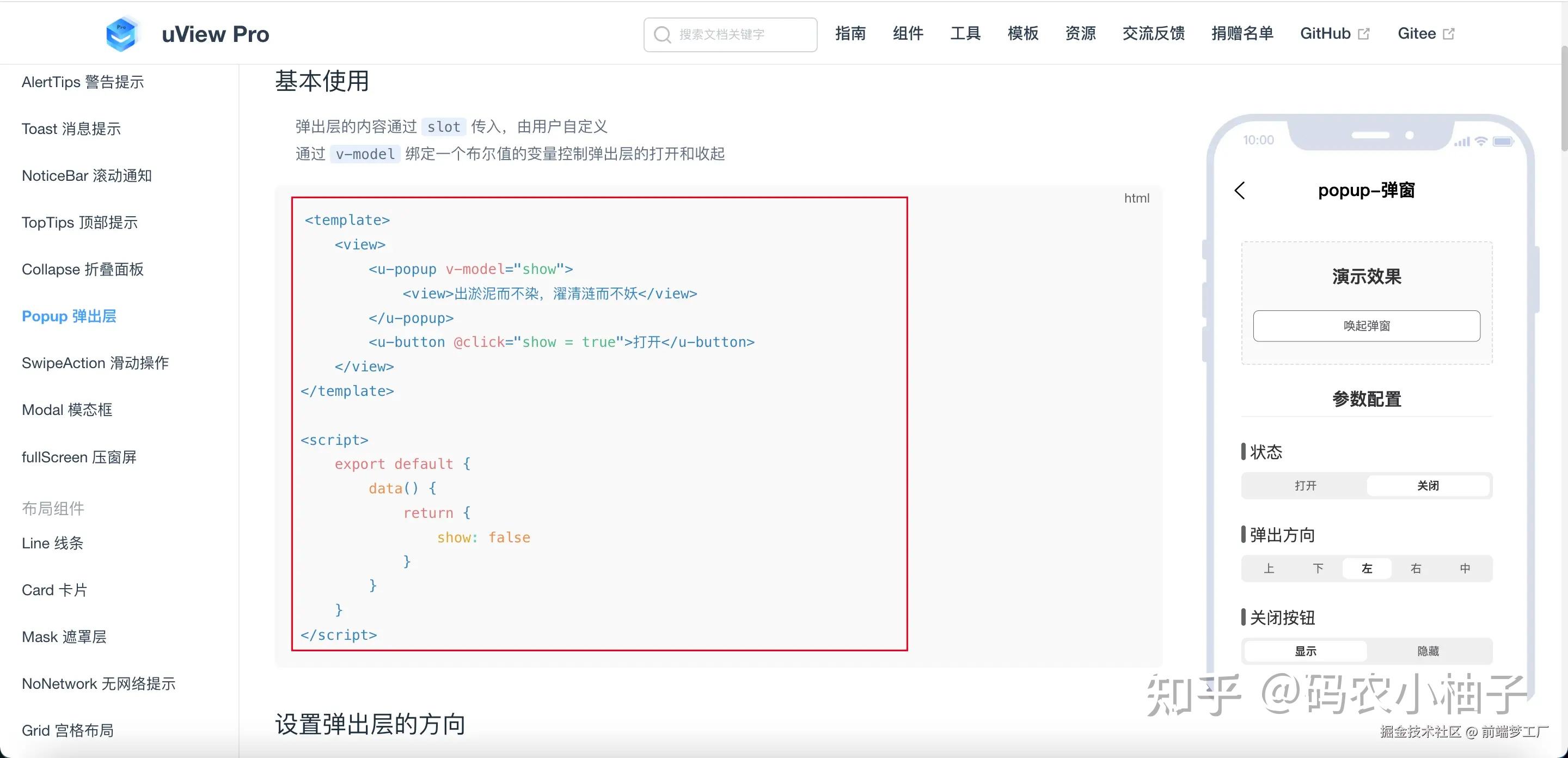Select 关闭 state in the preview panel
Image resolution: width=1568 pixels, height=758 pixels.
[x=1429, y=485]
